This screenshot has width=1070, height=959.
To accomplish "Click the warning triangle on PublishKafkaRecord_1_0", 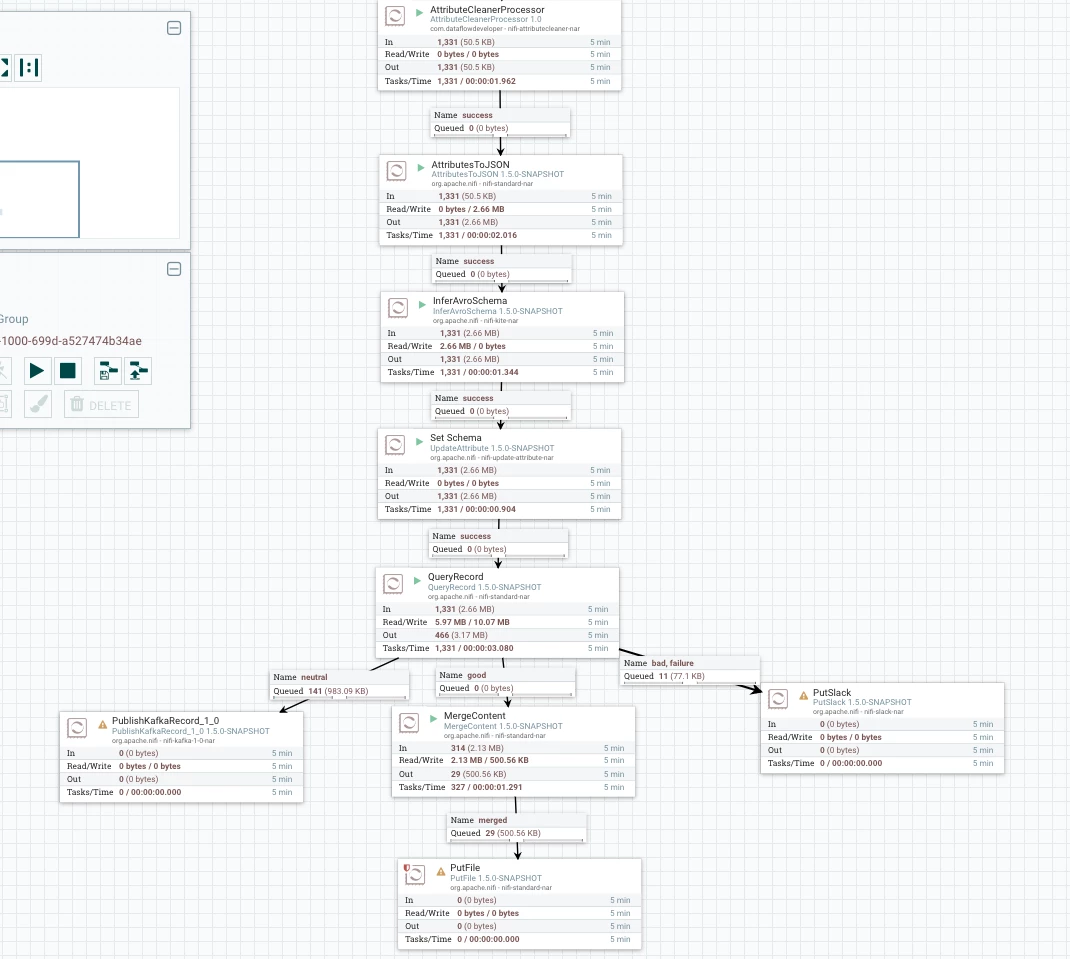I will click(x=102, y=724).
